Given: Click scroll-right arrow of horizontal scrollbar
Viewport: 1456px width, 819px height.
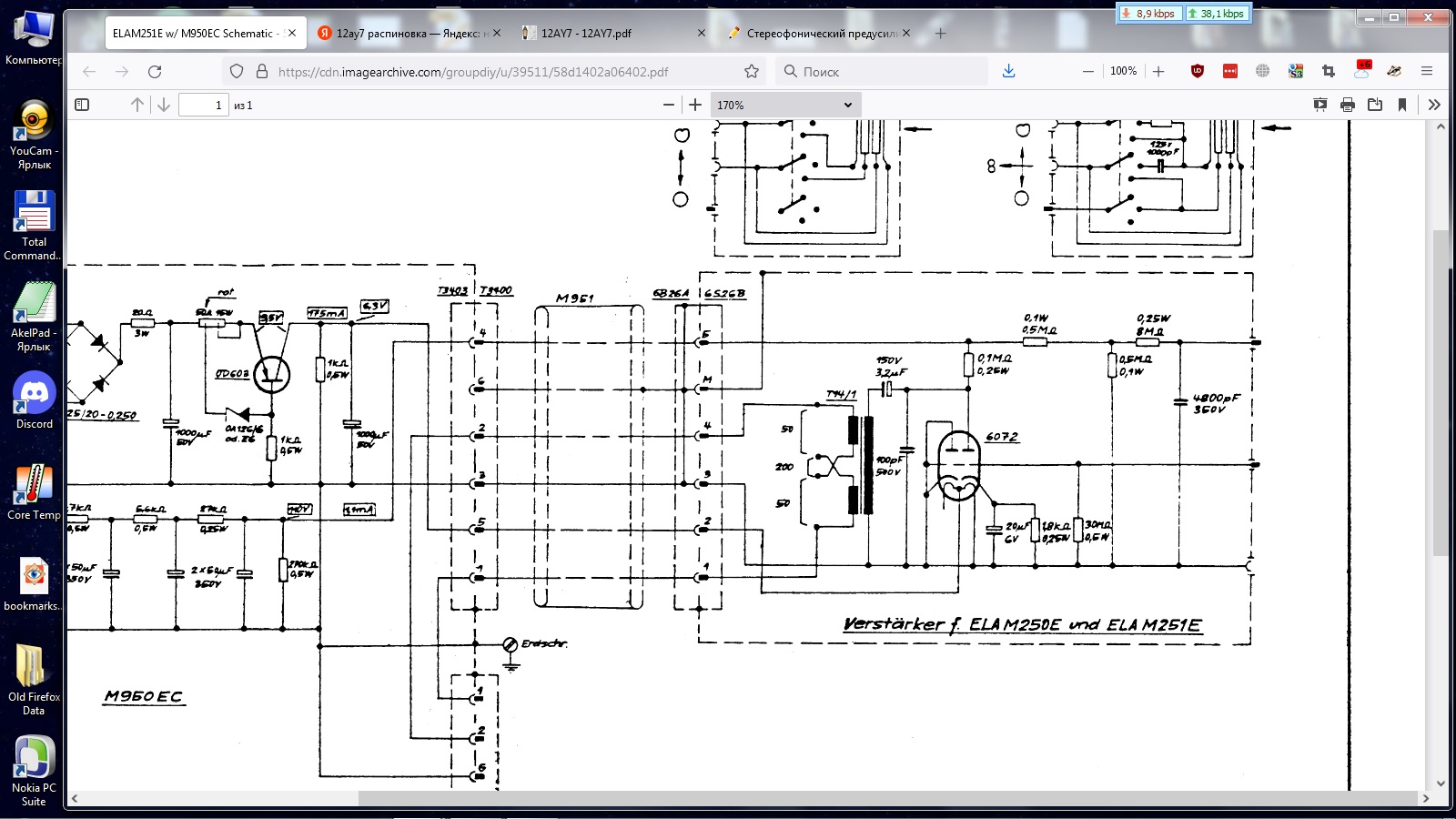Looking at the screenshot, I should click(1425, 798).
